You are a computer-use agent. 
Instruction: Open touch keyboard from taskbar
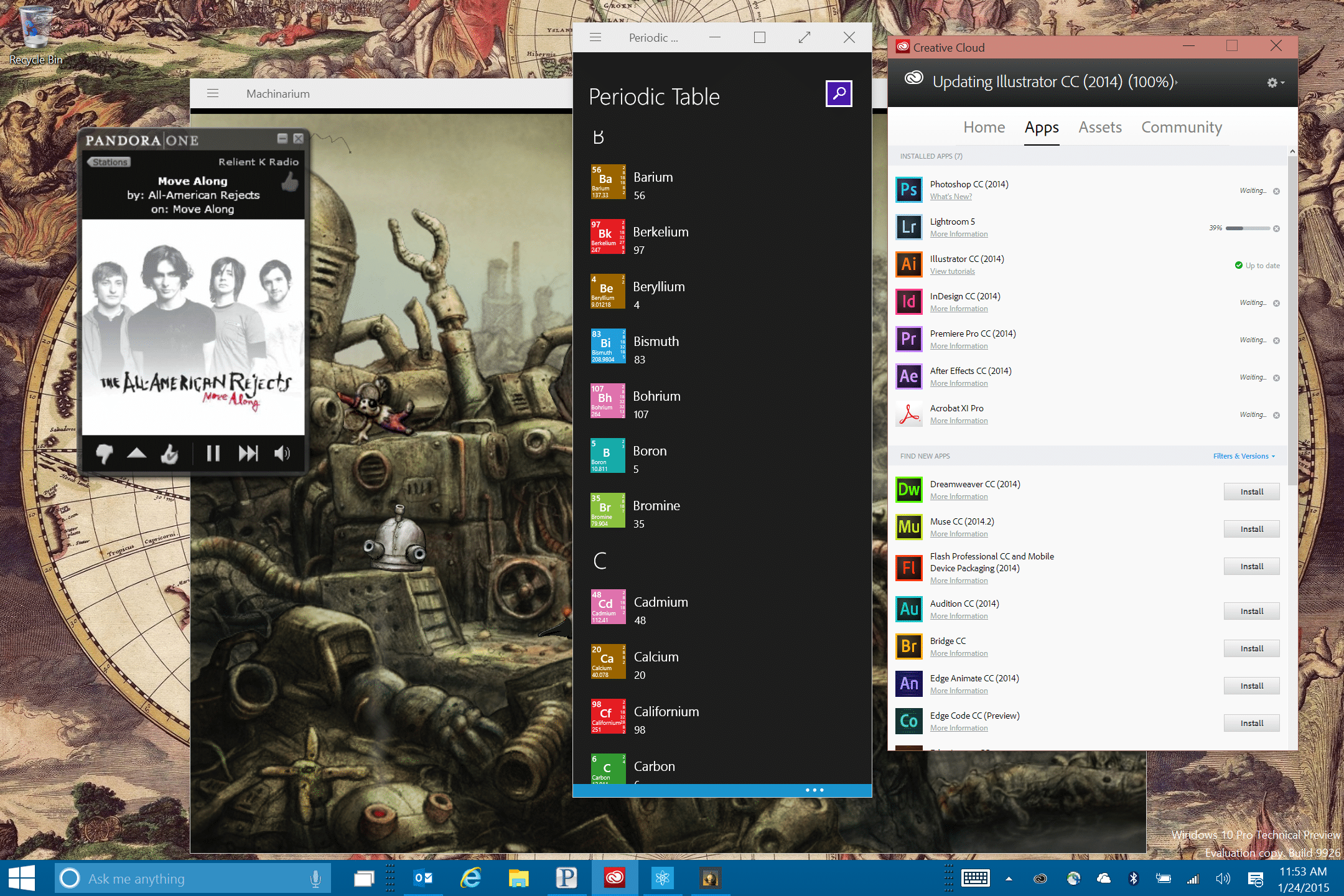(x=976, y=879)
